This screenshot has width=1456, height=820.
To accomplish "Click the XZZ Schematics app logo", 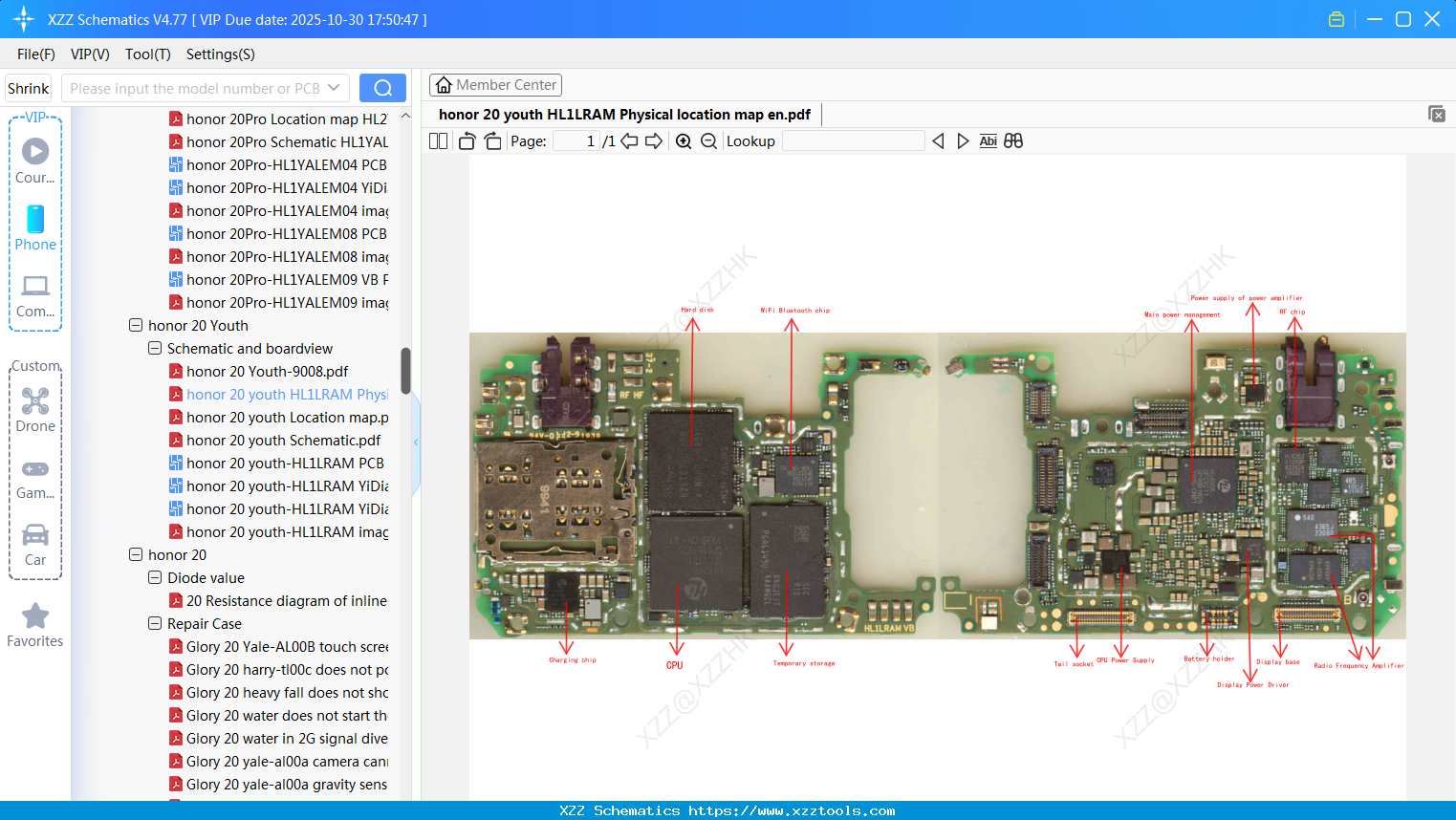I will point(24,19).
